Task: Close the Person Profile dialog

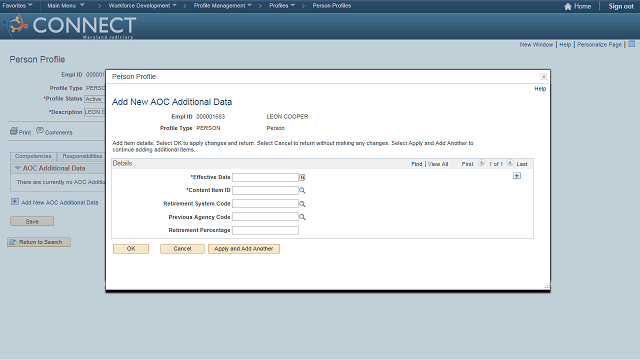Action: click(x=543, y=76)
